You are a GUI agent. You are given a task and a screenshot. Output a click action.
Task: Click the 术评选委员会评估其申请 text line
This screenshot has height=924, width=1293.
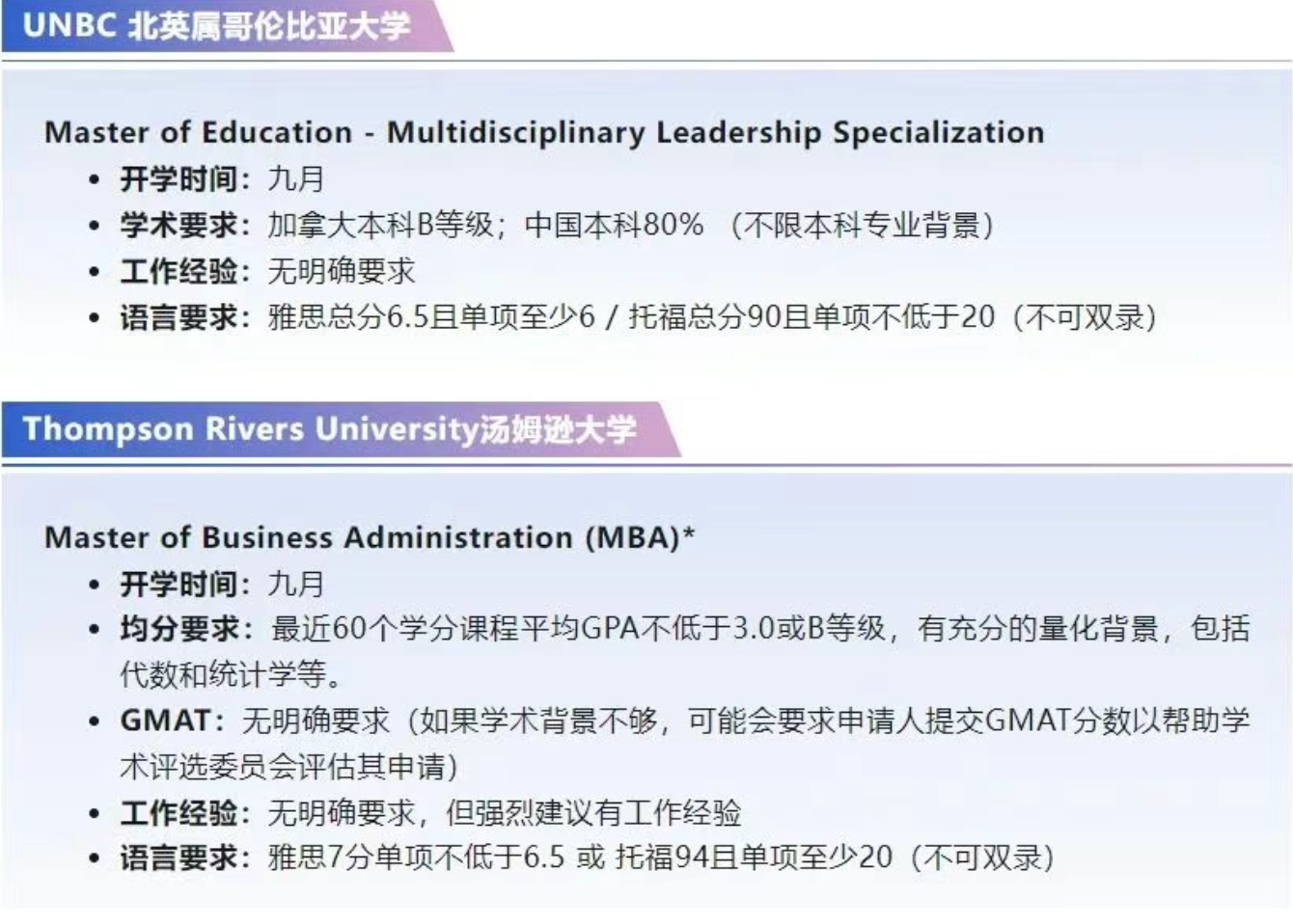(x=288, y=767)
